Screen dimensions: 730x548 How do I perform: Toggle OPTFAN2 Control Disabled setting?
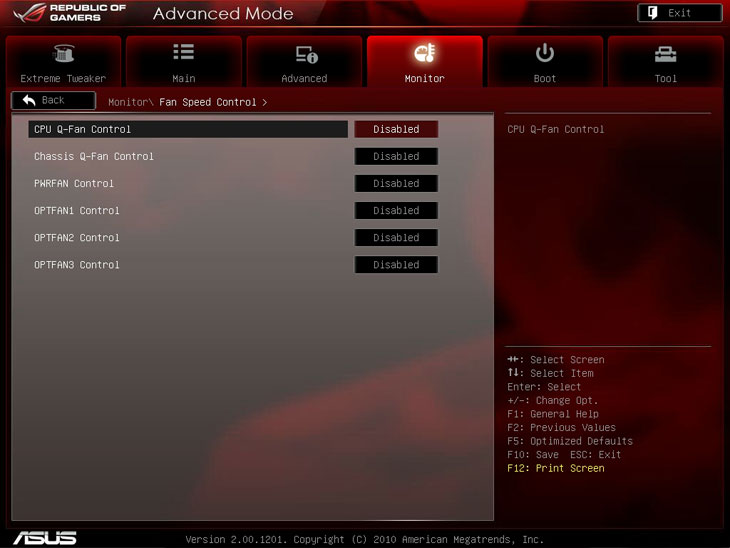396,237
